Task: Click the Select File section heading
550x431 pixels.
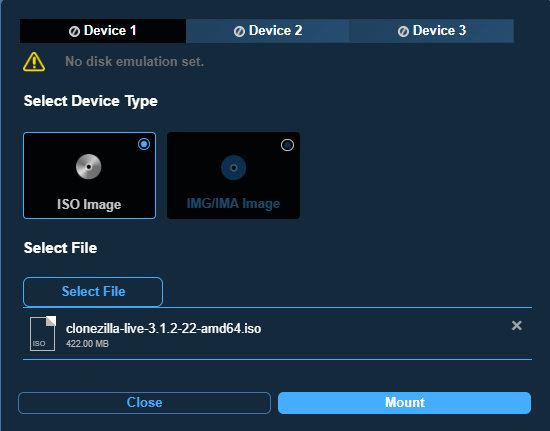Action: tap(60, 248)
